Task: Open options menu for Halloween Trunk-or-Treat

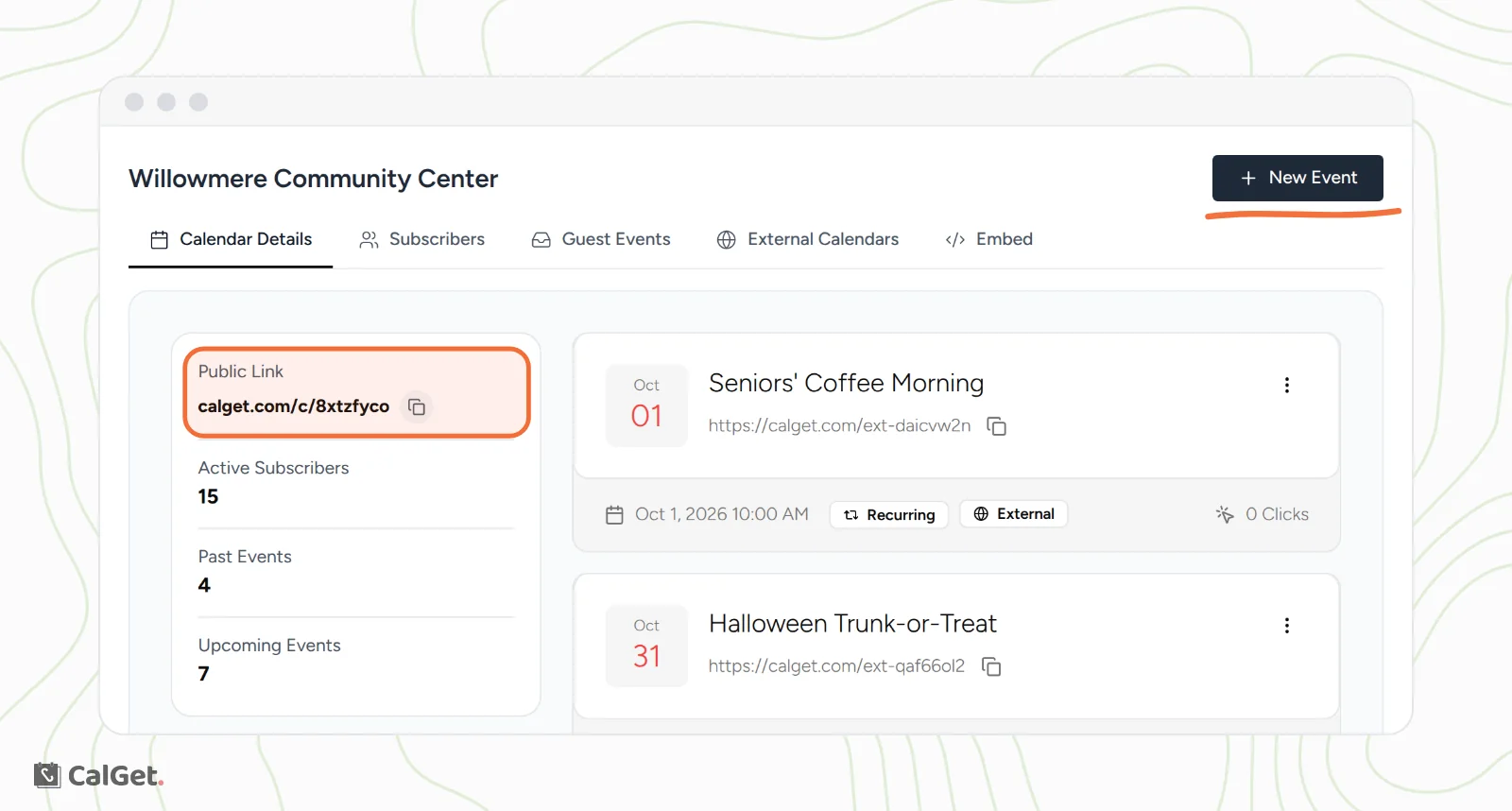Action: (1286, 626)
